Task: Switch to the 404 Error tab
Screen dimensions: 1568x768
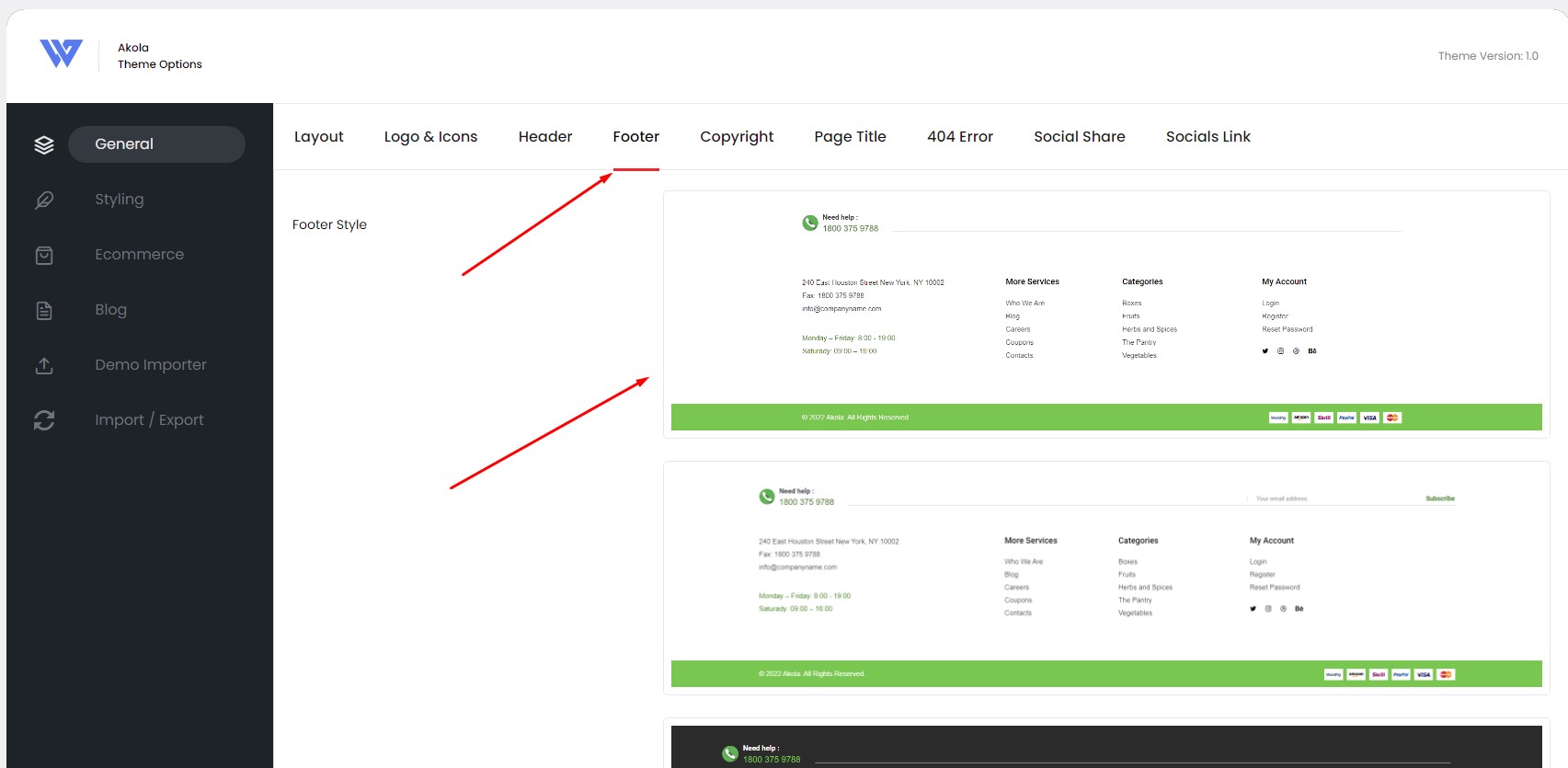Action: 960,137
